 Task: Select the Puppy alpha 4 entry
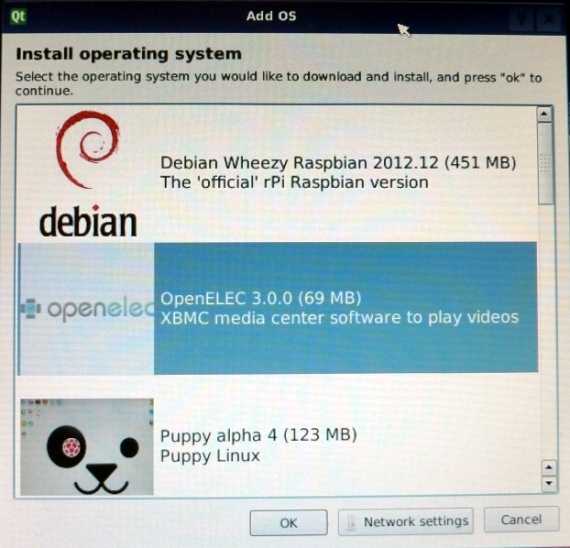(x=277, y=446)
